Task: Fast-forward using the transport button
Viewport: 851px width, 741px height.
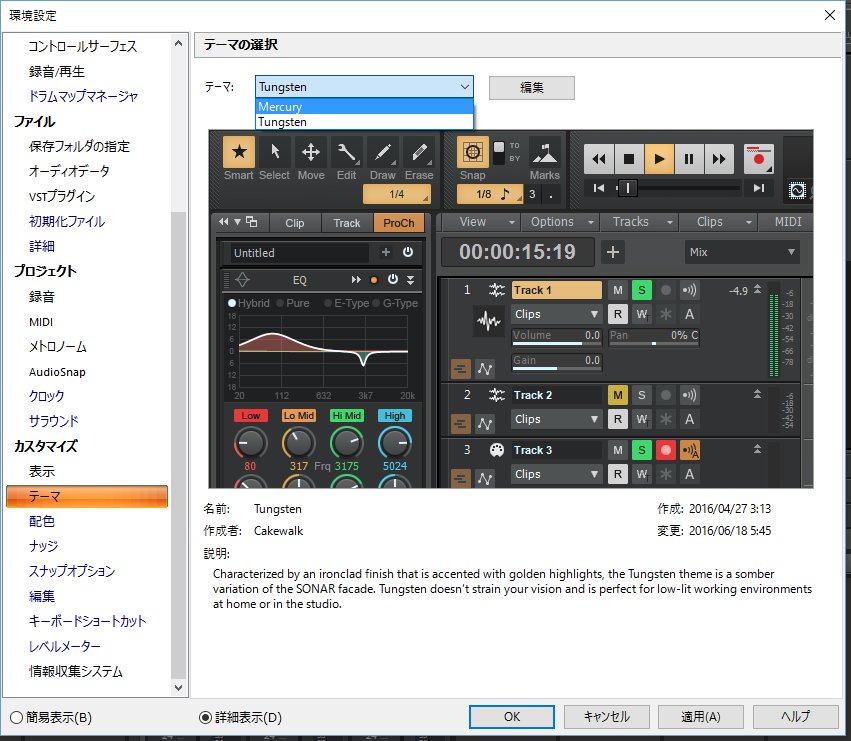Action: tap(719, 159)
